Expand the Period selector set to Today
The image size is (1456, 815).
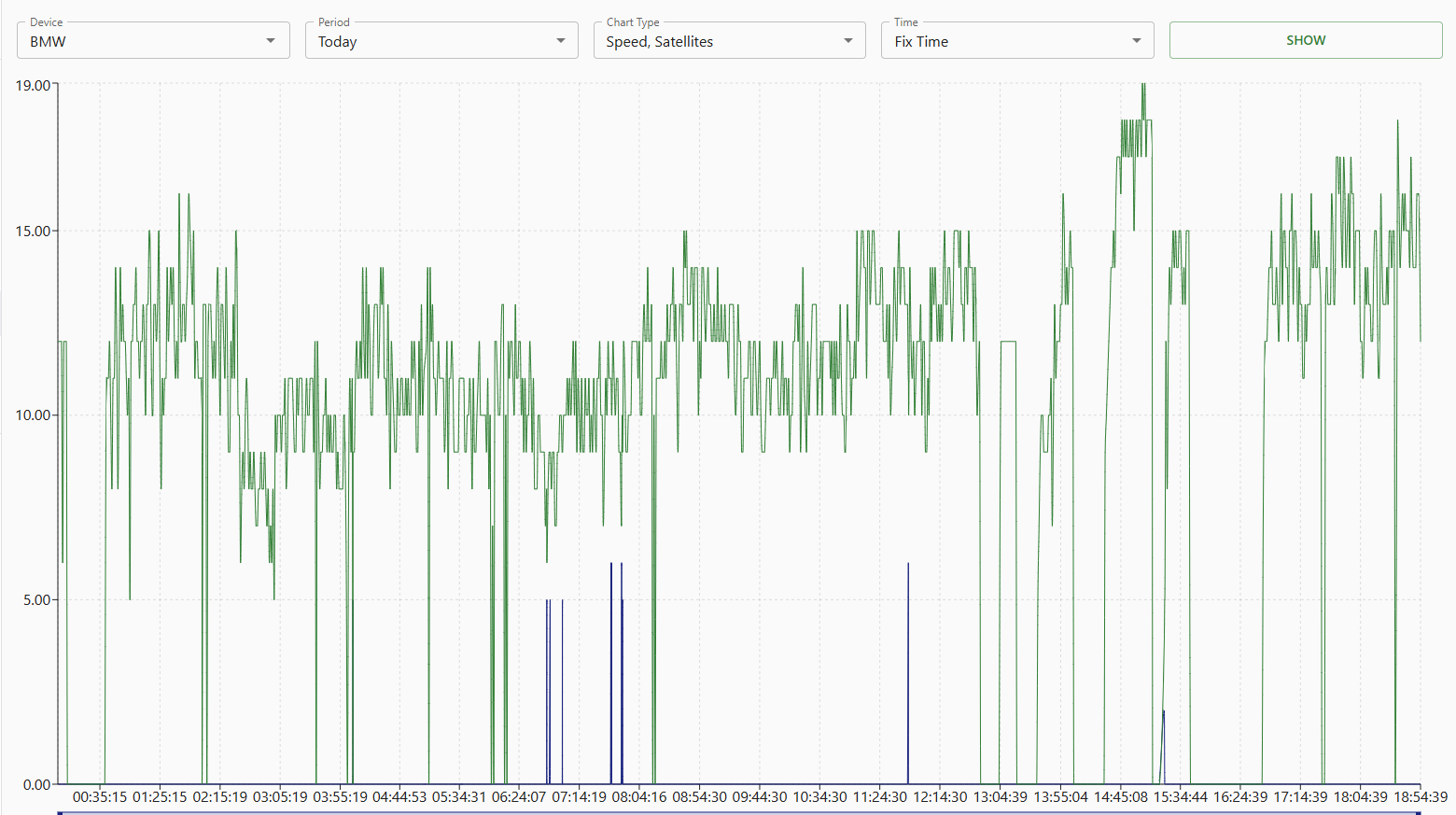[x=429, y=41]
